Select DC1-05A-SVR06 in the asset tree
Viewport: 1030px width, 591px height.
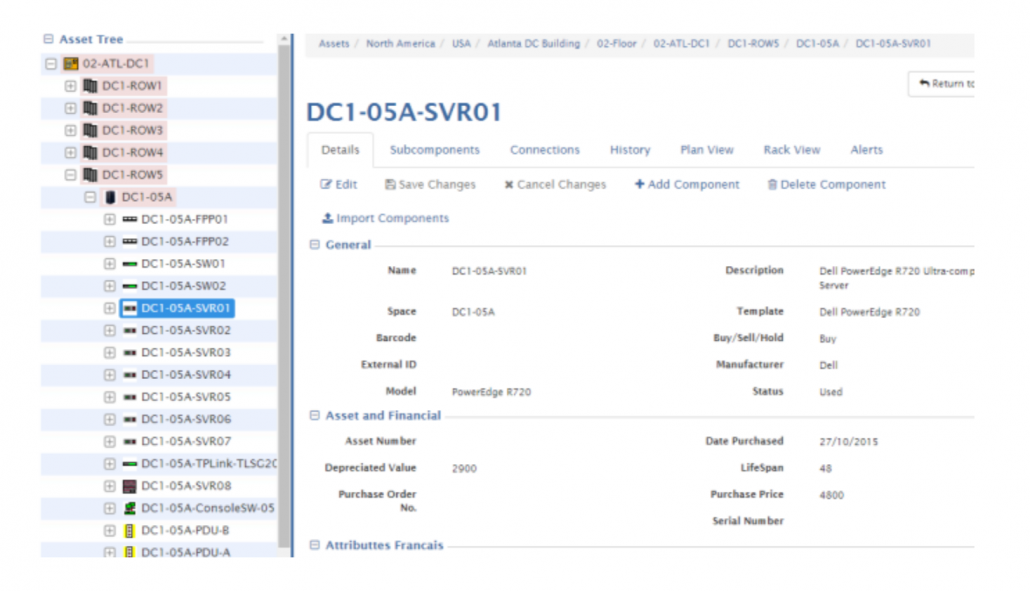pyautogui.click(x=185, y=419)
